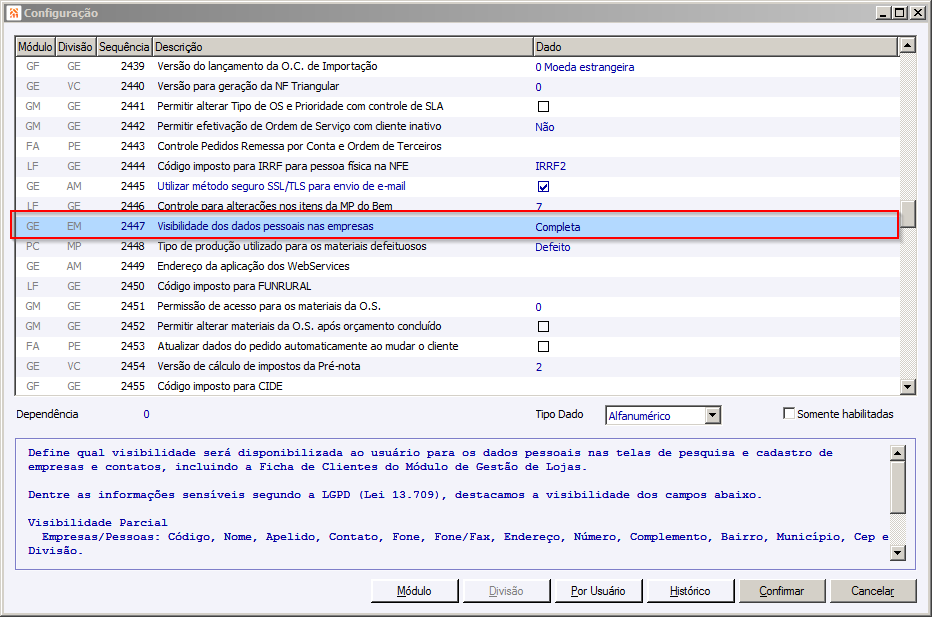
Task: Select row 2439 Versão do lançamento da O.C.
Action: (455, 67)
